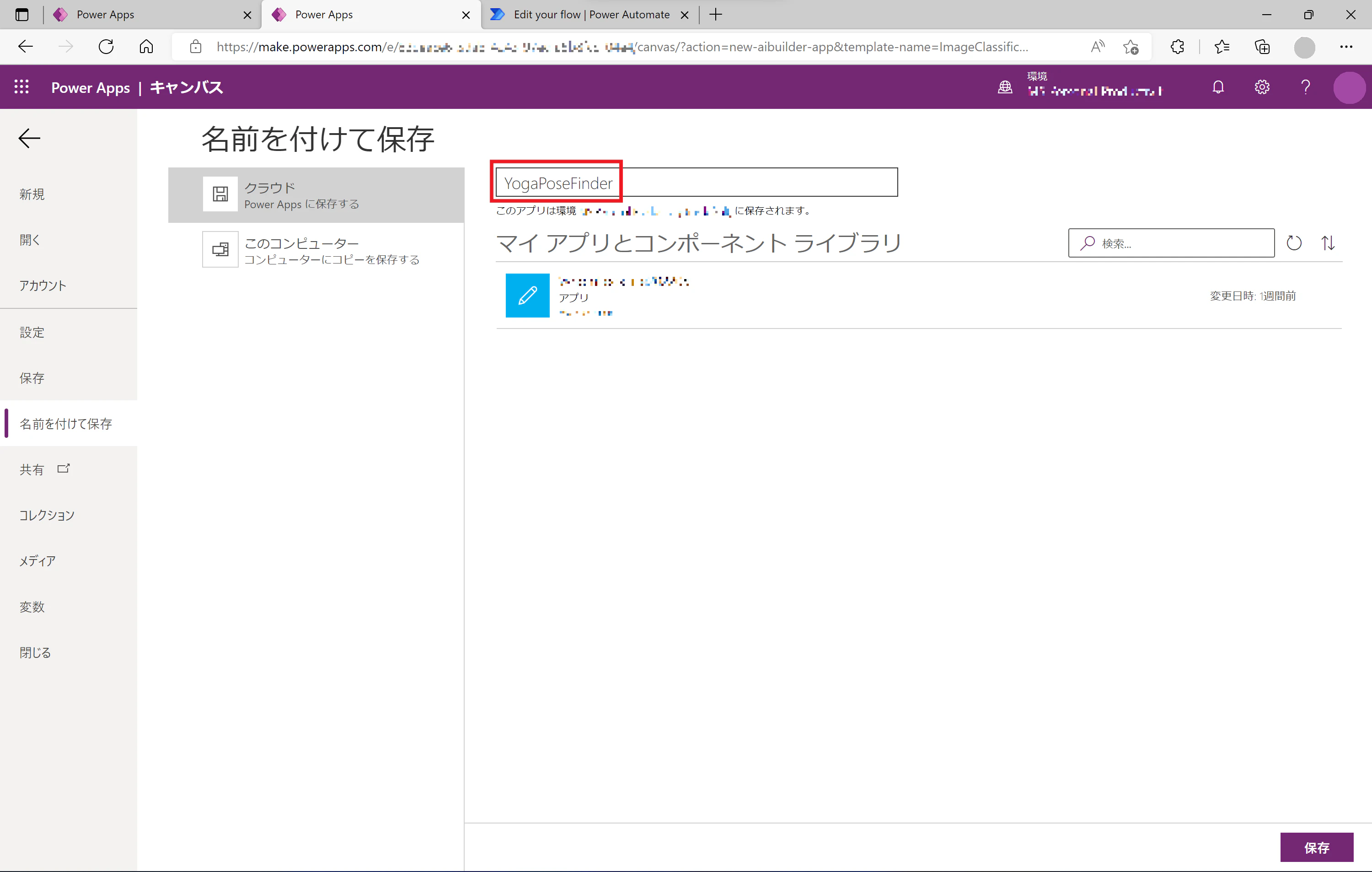Click the environment globe icon
The height and width of the screenshot is (872, 1372).
click(1005, 87)
